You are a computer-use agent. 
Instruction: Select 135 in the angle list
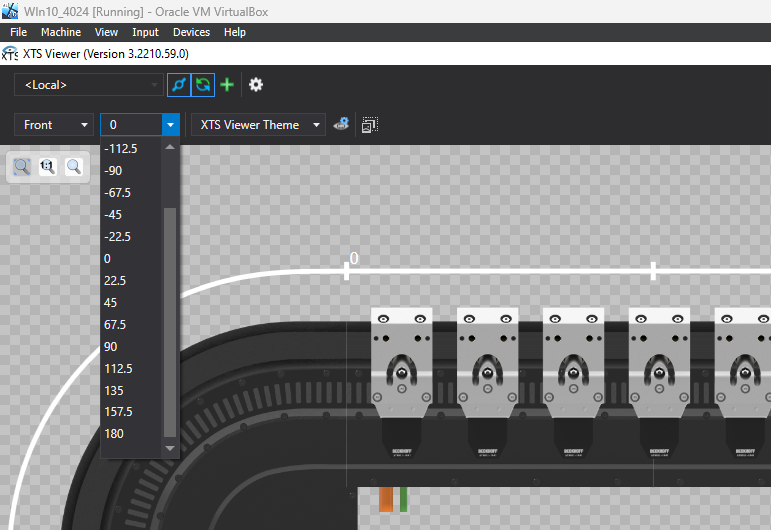click(x=131, y=391)
